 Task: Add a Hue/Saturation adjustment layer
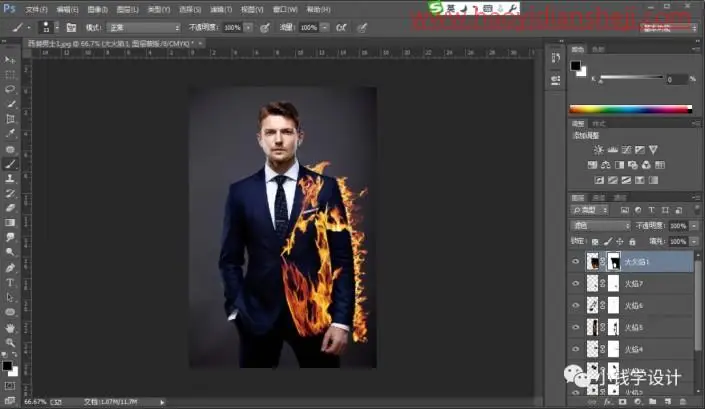(592, 165)
